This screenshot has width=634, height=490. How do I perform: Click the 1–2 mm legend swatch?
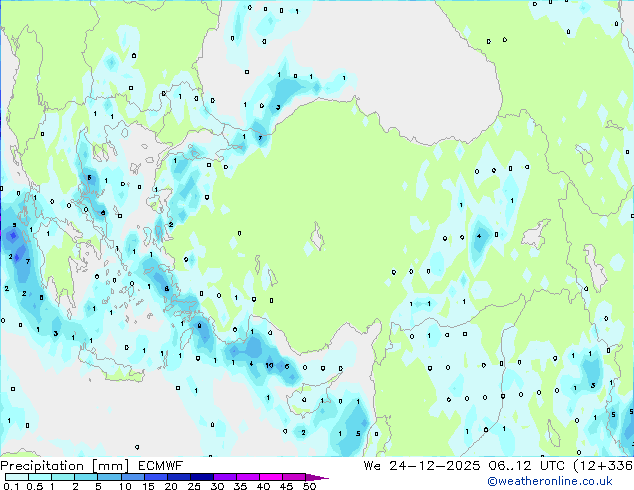63,477
